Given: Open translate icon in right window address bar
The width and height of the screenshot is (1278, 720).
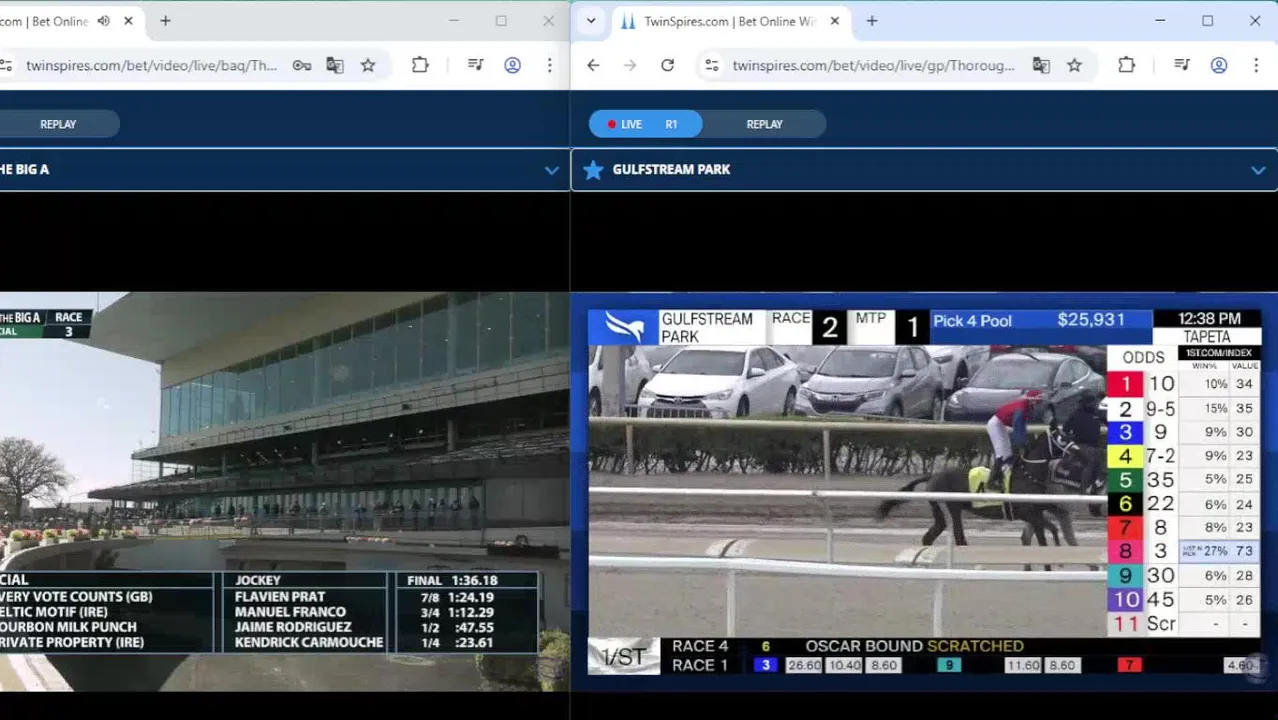Looking at the screenshot, I should (1041, 65).
